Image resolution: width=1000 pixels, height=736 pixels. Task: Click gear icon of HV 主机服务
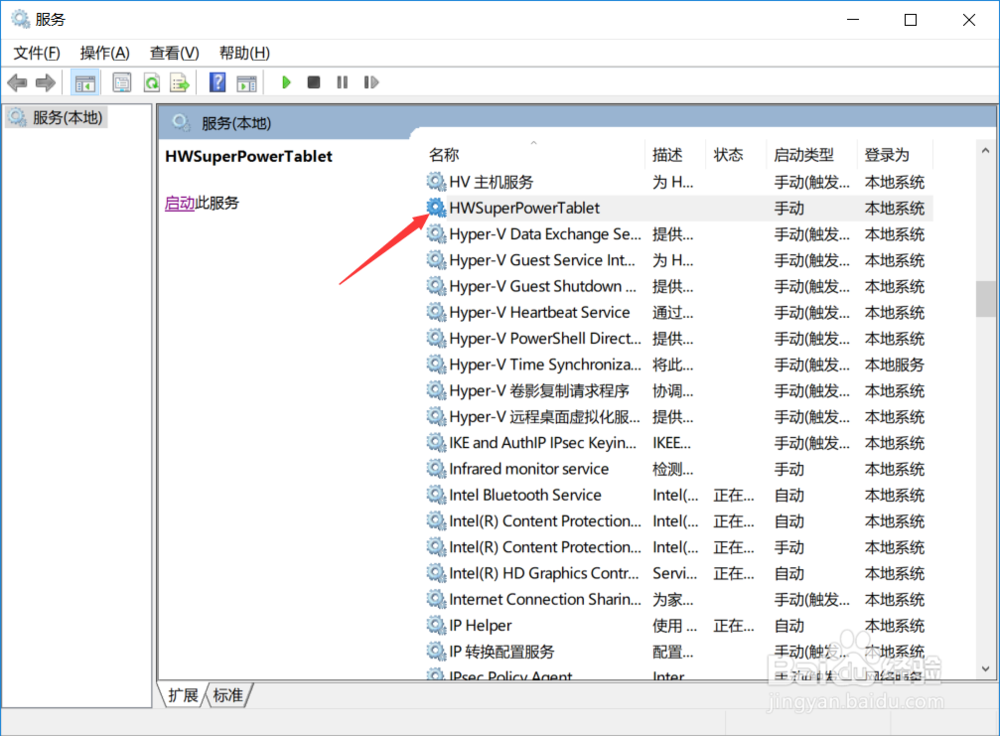coord(436,182)
